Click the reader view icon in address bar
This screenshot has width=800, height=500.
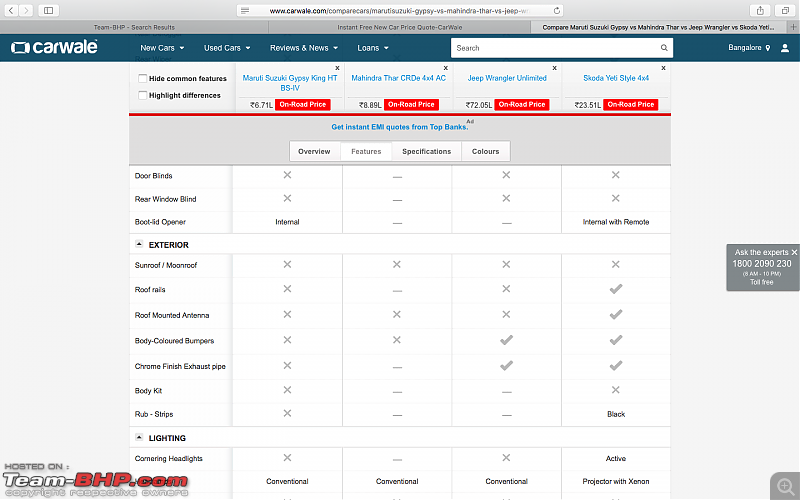click(245, 11)
